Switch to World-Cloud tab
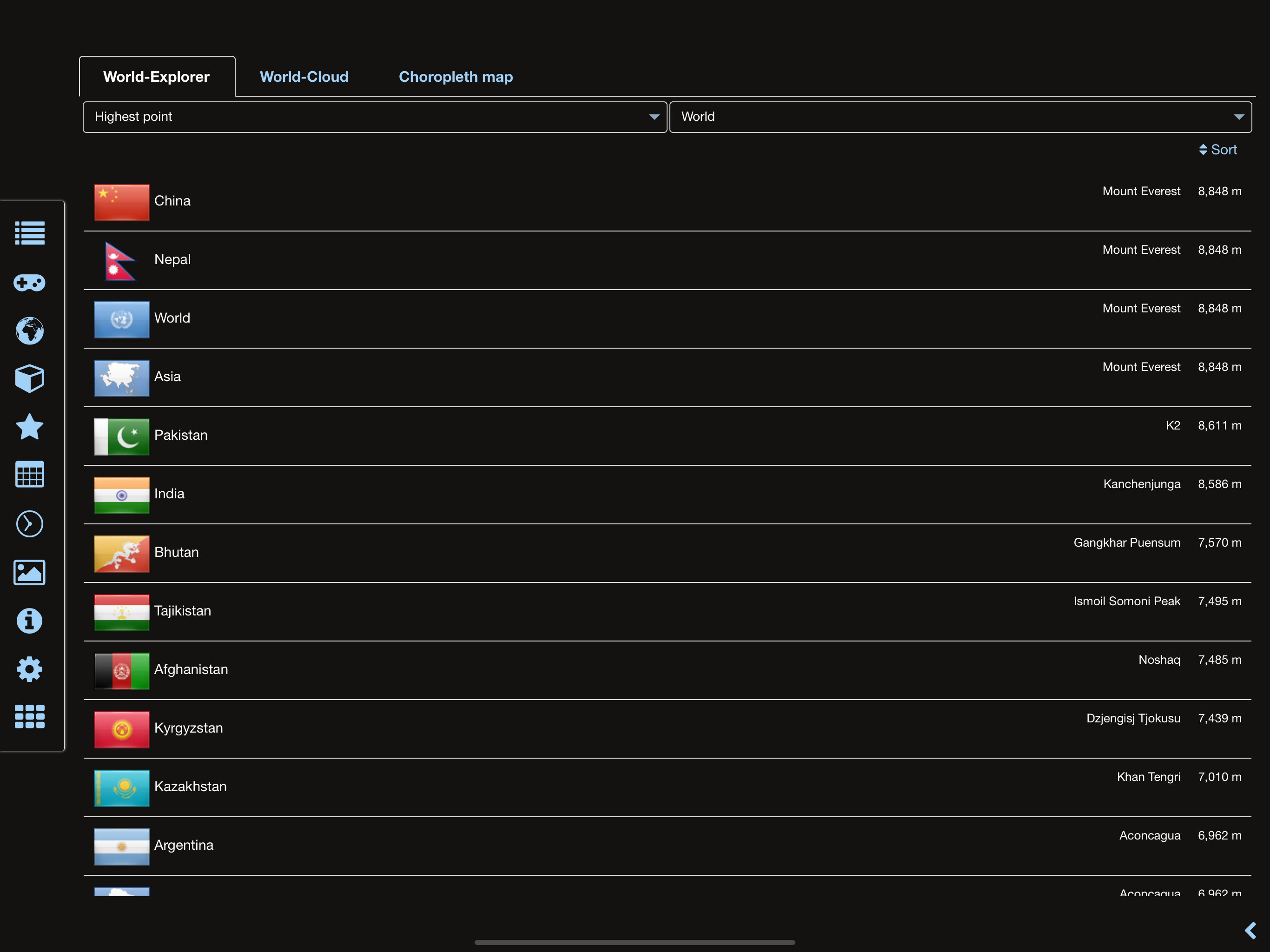 click(x=304, y=76)
